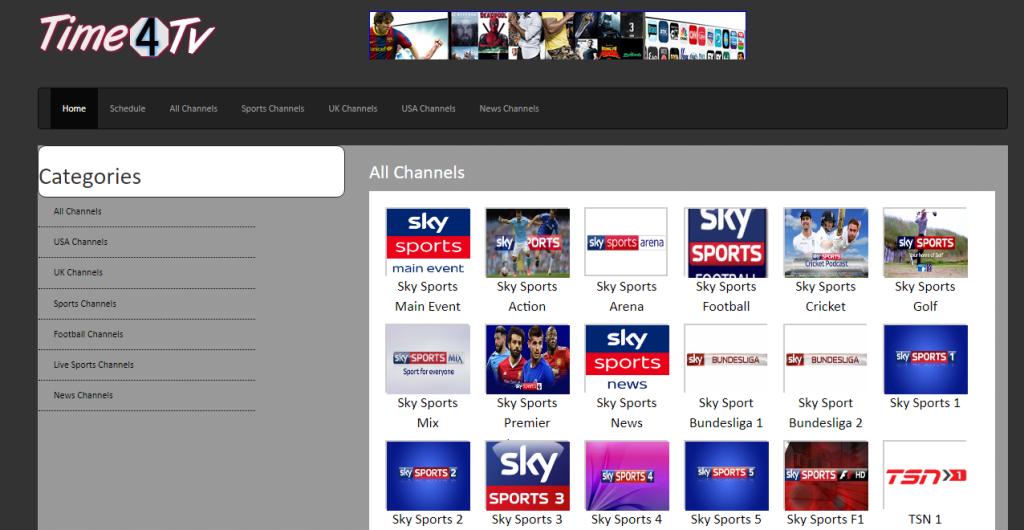
Task: Open UK Channels in navigation bar
Action: coord(353,108)
